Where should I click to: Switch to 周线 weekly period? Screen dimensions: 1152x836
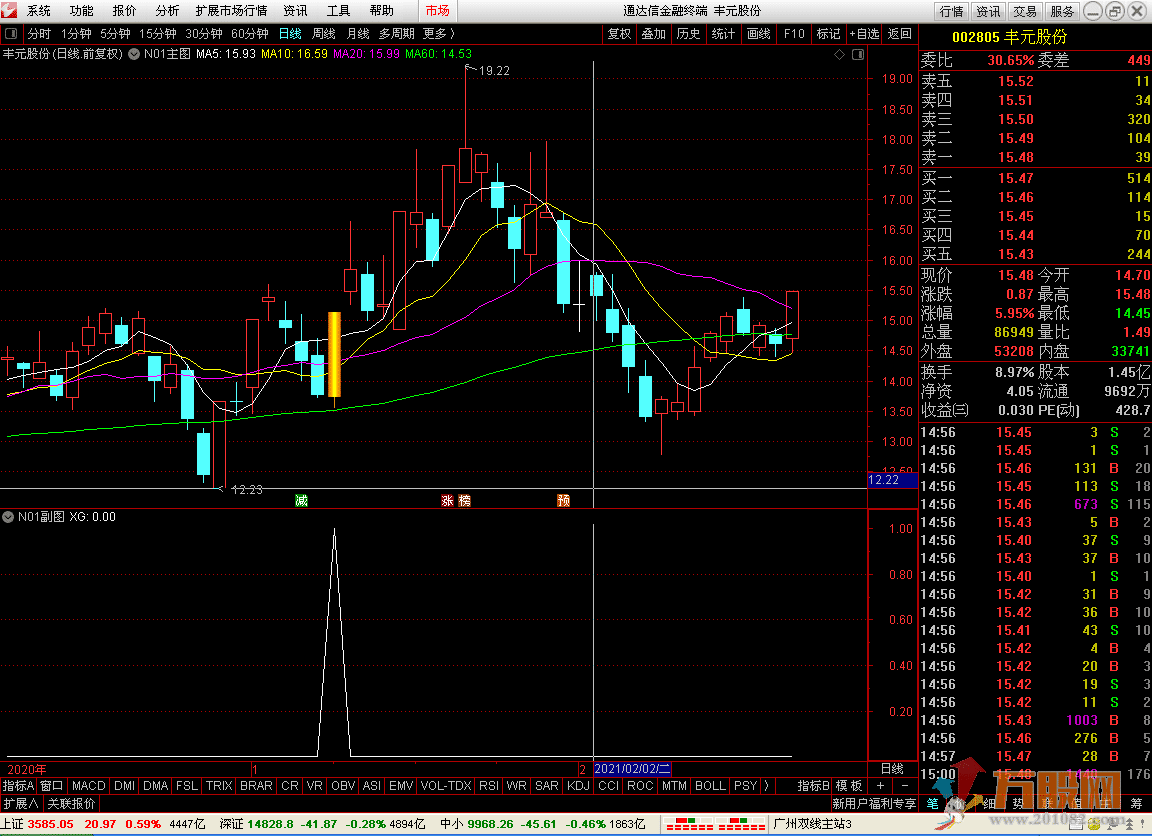click(x=324, y=34)
